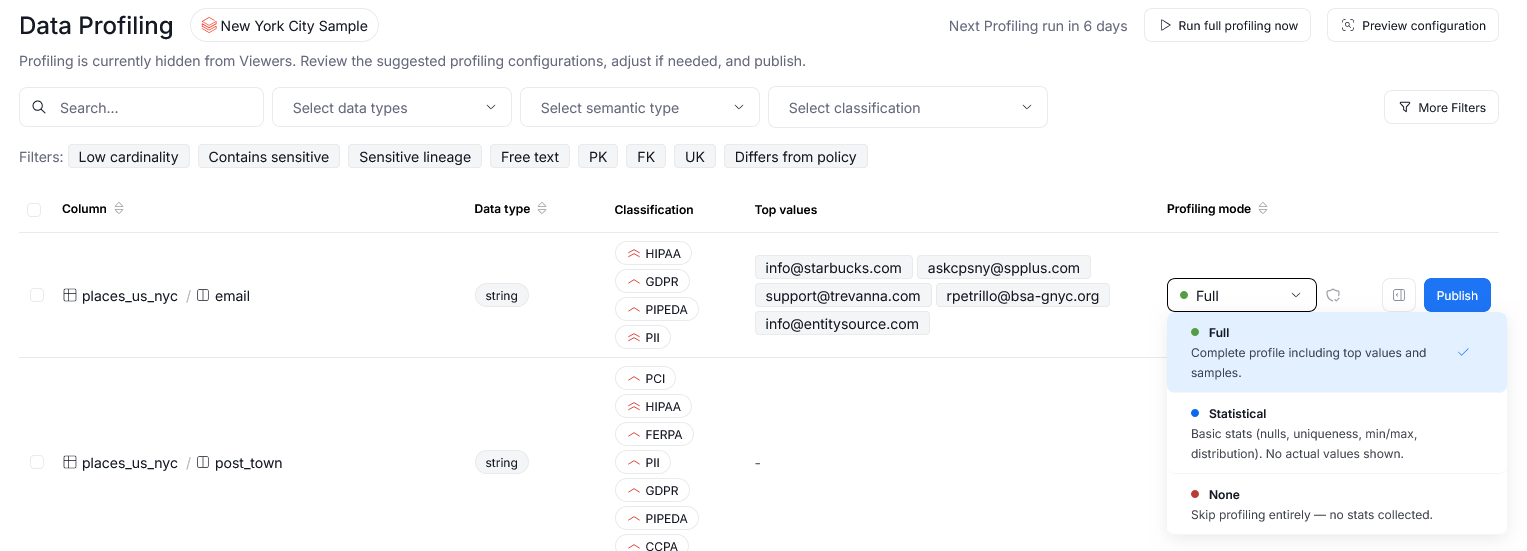The height and width of the screenshot is (551, 1527).
Task: Click the chevron icon on email's HIPAA tag
Action: tap(633, 254)
